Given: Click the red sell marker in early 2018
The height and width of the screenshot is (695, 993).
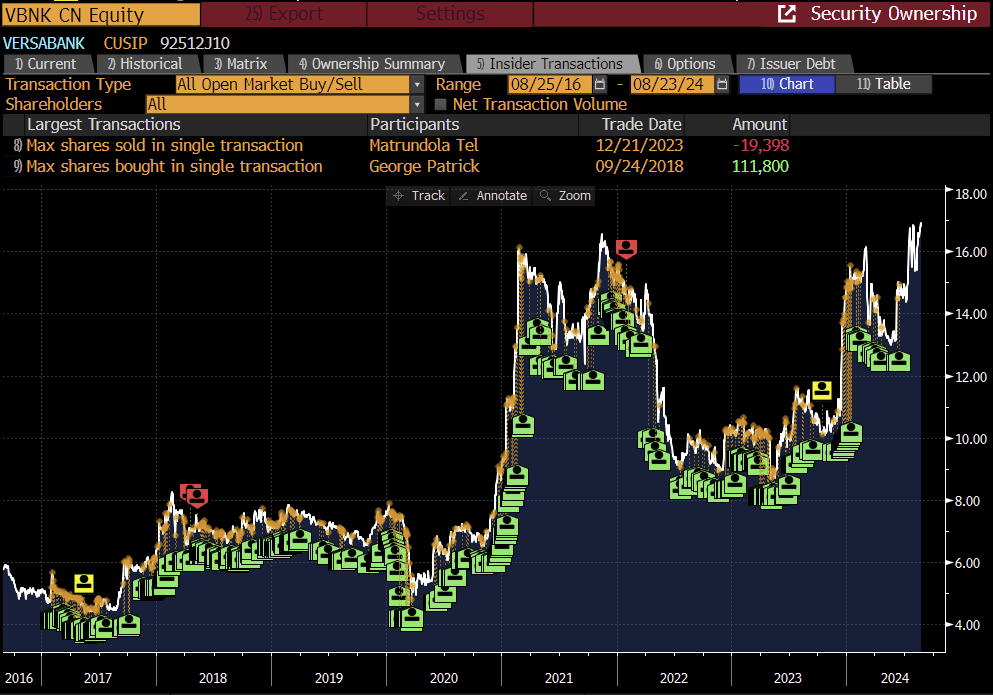Looking at the screenshot, I should coord(197,497).
